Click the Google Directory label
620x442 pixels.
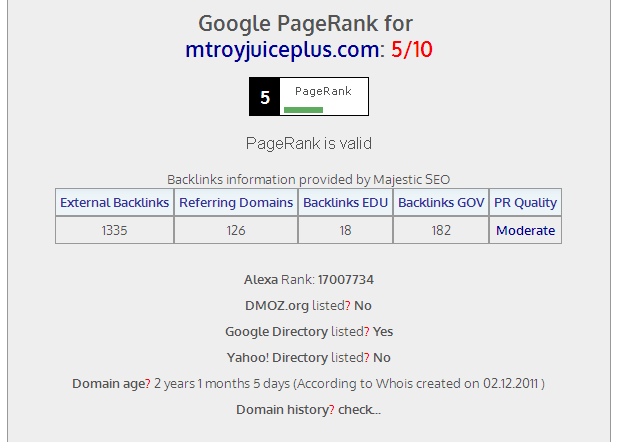coord(276,332)
